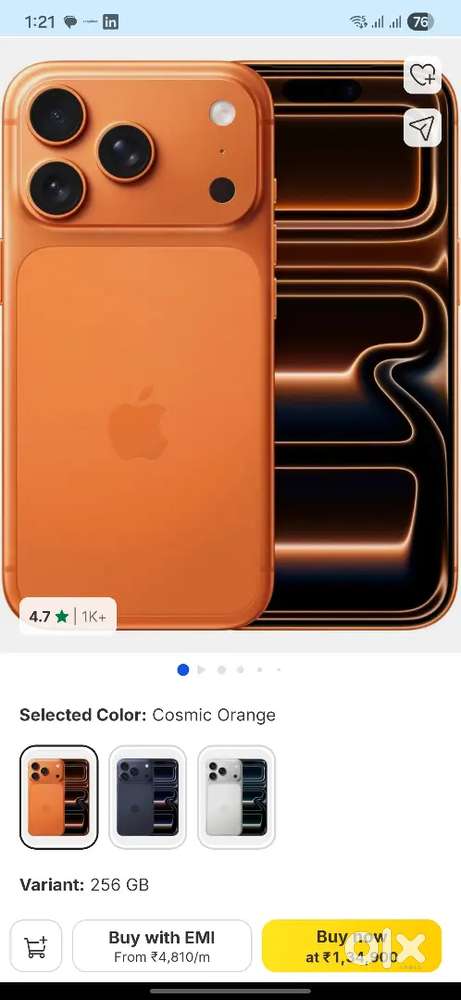Viewport: 461px width, 1000px height.
Task: Select the silver white color option
Action: [x=236, y=797]
